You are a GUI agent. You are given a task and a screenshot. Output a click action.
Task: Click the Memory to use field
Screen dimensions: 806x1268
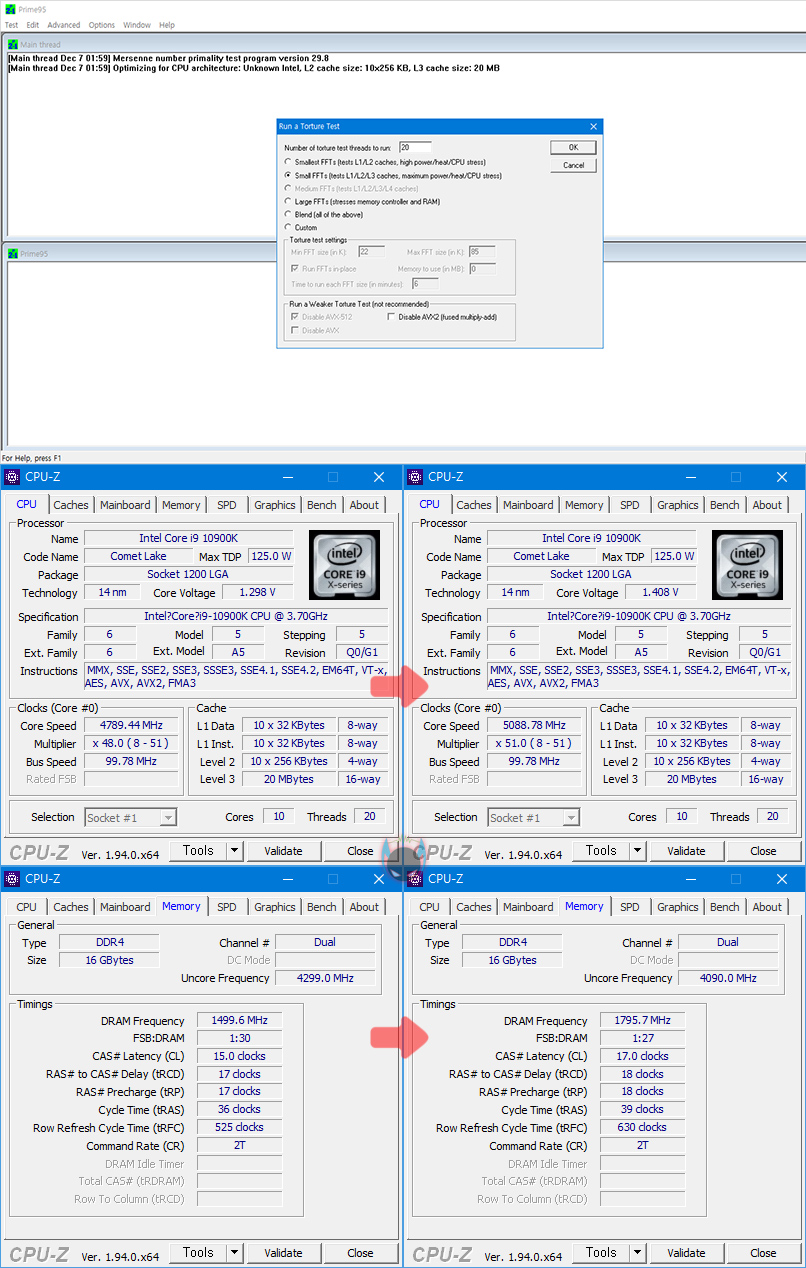pyautogui.click(x=481, y=268)
